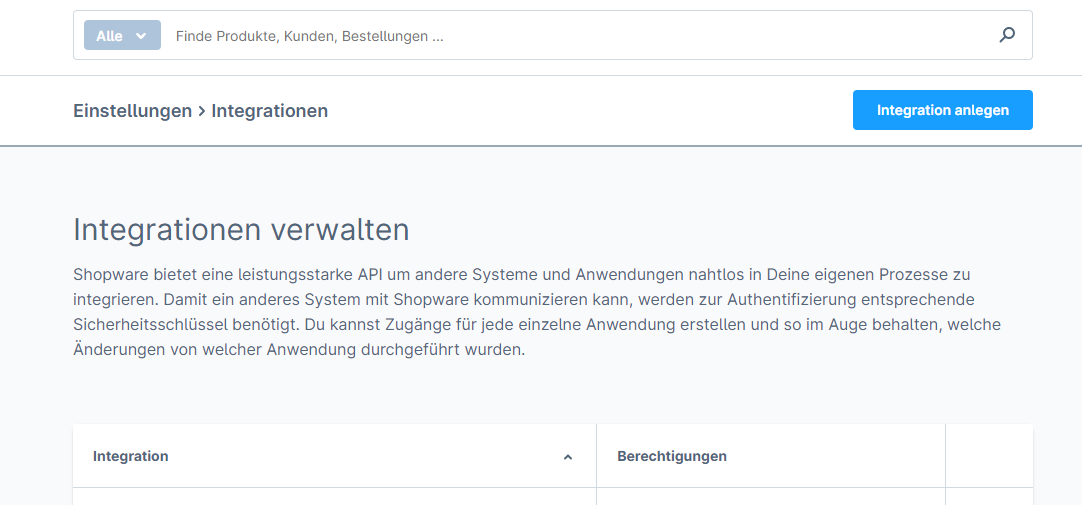
Task: Toggle the ascending sort arrow in the Integration header
Action: click(568, 457)
